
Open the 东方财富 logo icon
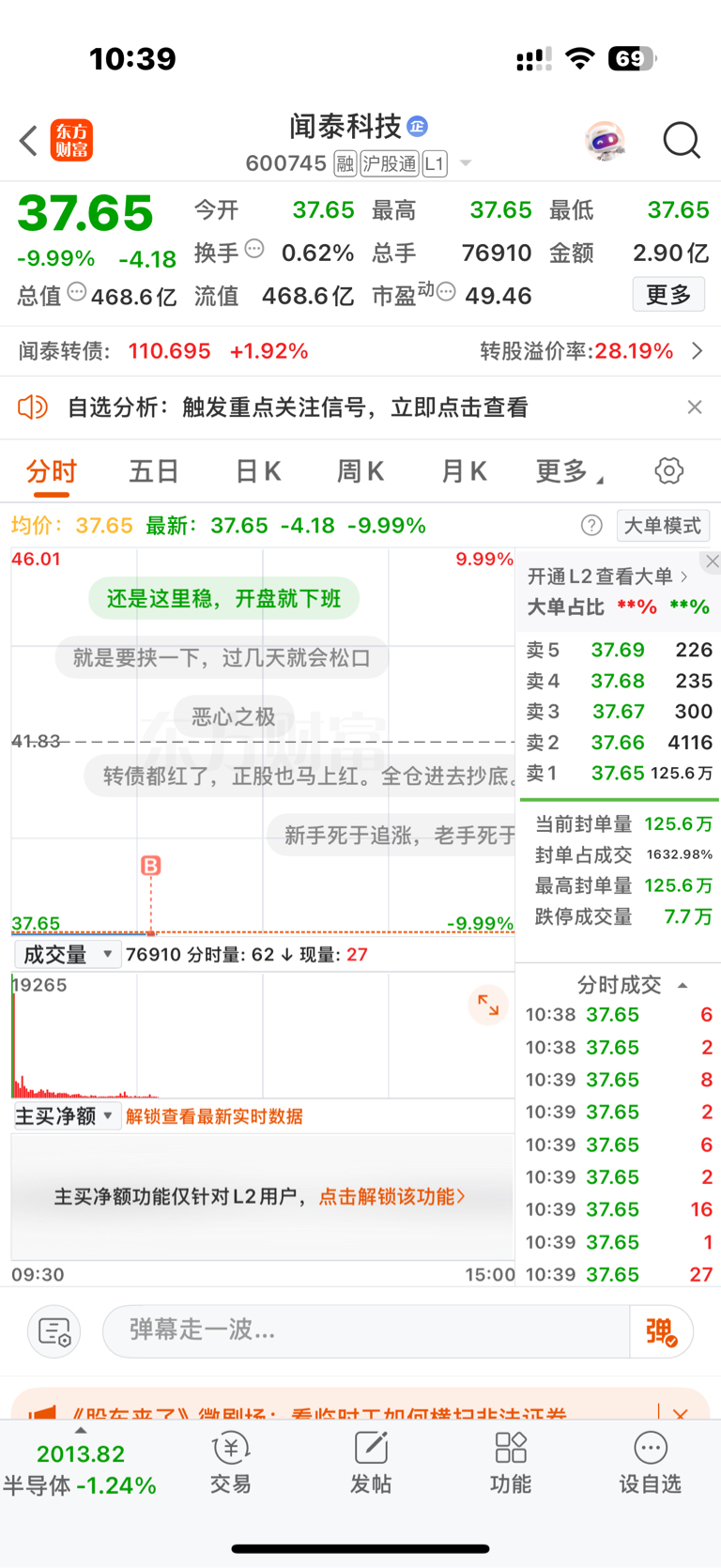(71, 141)
